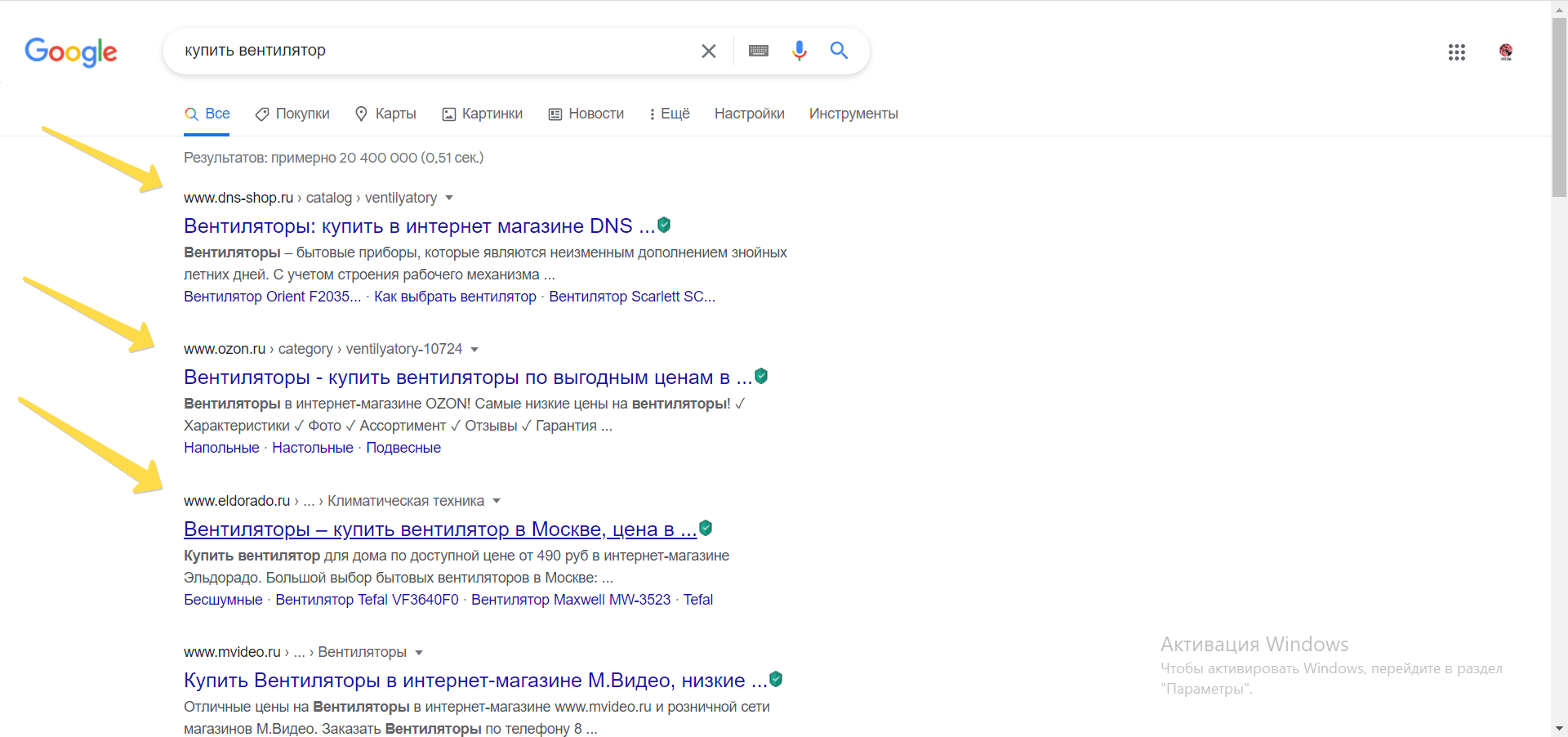Start voice search with microphone icon
This screenshot has height=737, width=1568.
(800, 51)
